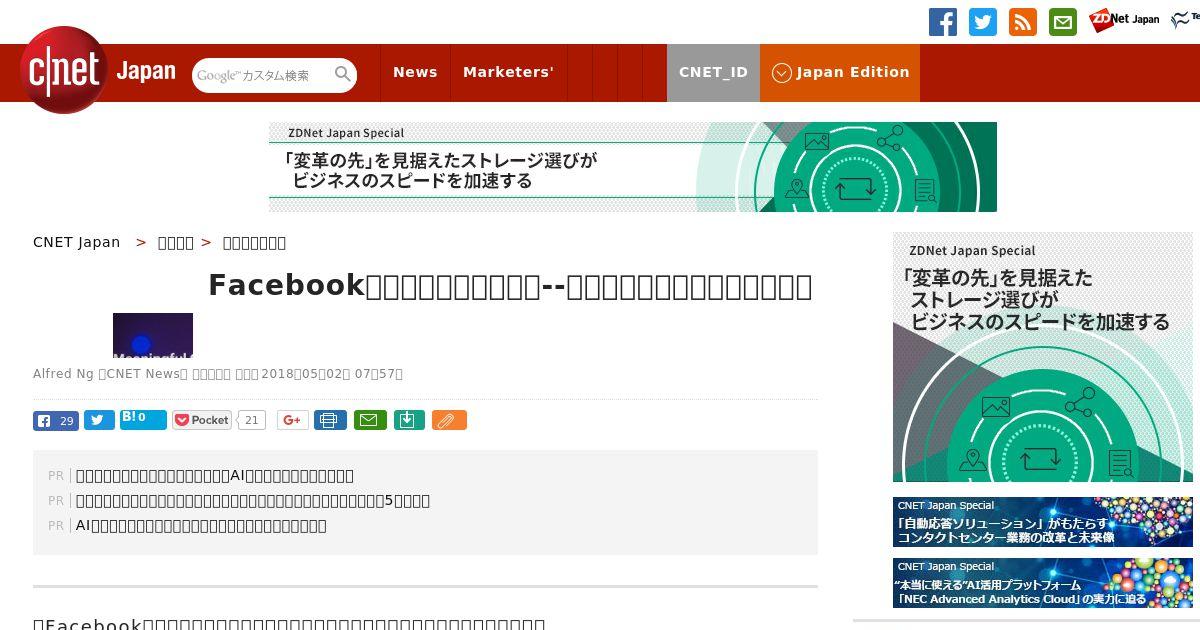Open the Twitter icon in top bar
The height and width of the screenshot is (630, 1200).
[x=983, y=22]
